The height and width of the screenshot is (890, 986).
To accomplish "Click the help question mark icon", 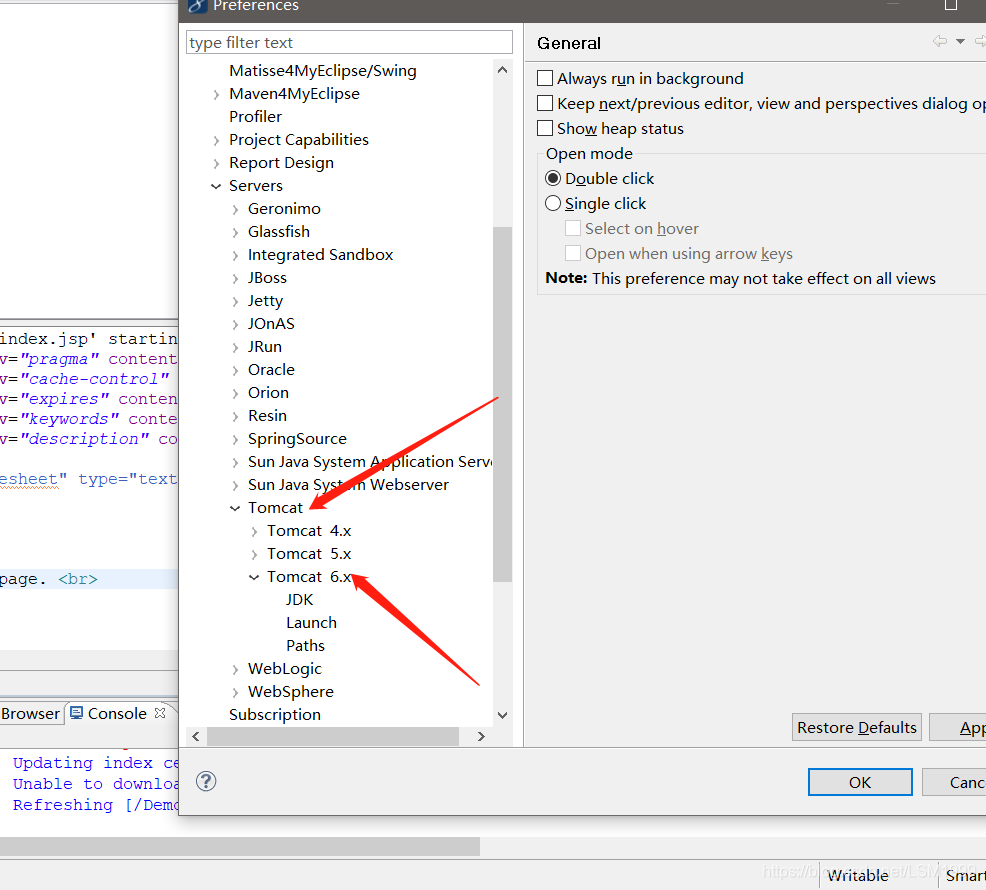I will tap(206, 781).
